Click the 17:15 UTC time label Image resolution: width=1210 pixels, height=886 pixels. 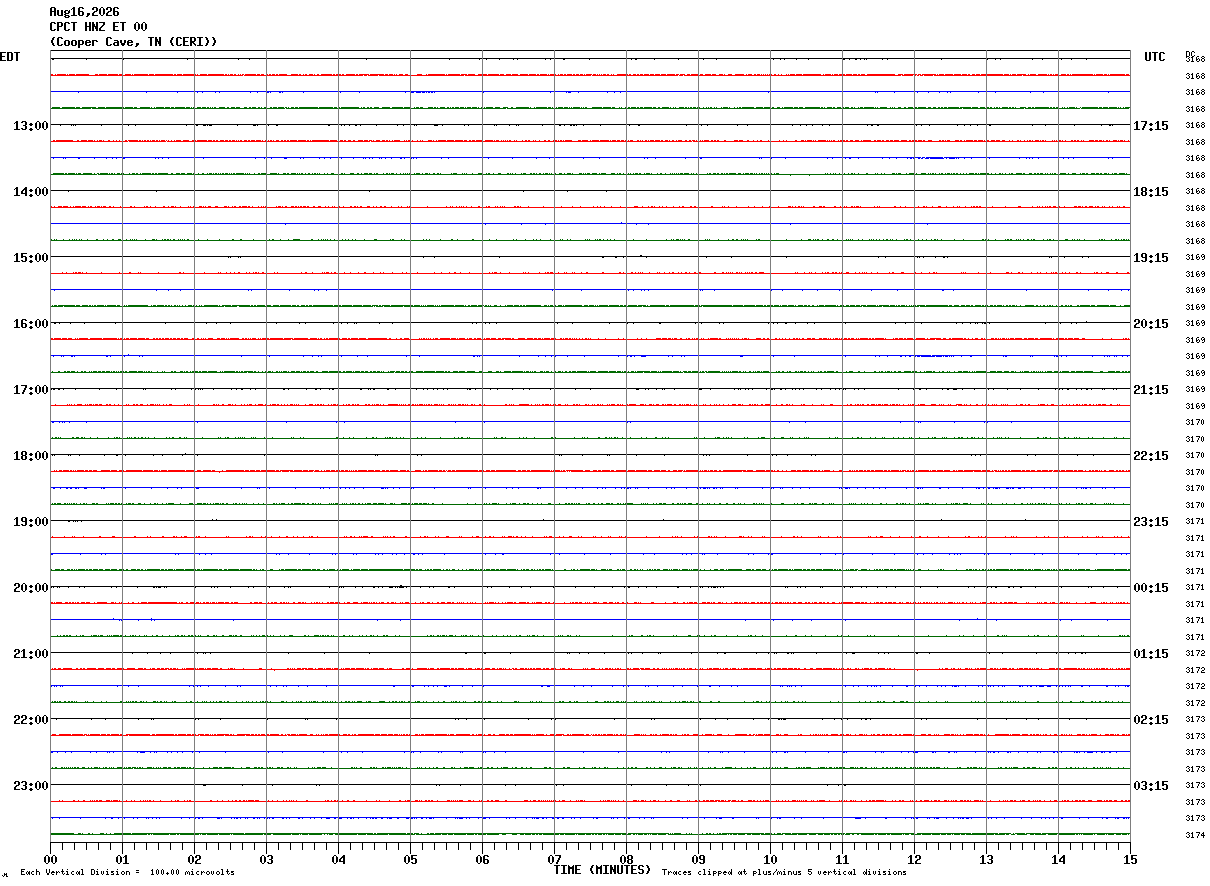pos(1150,125)
